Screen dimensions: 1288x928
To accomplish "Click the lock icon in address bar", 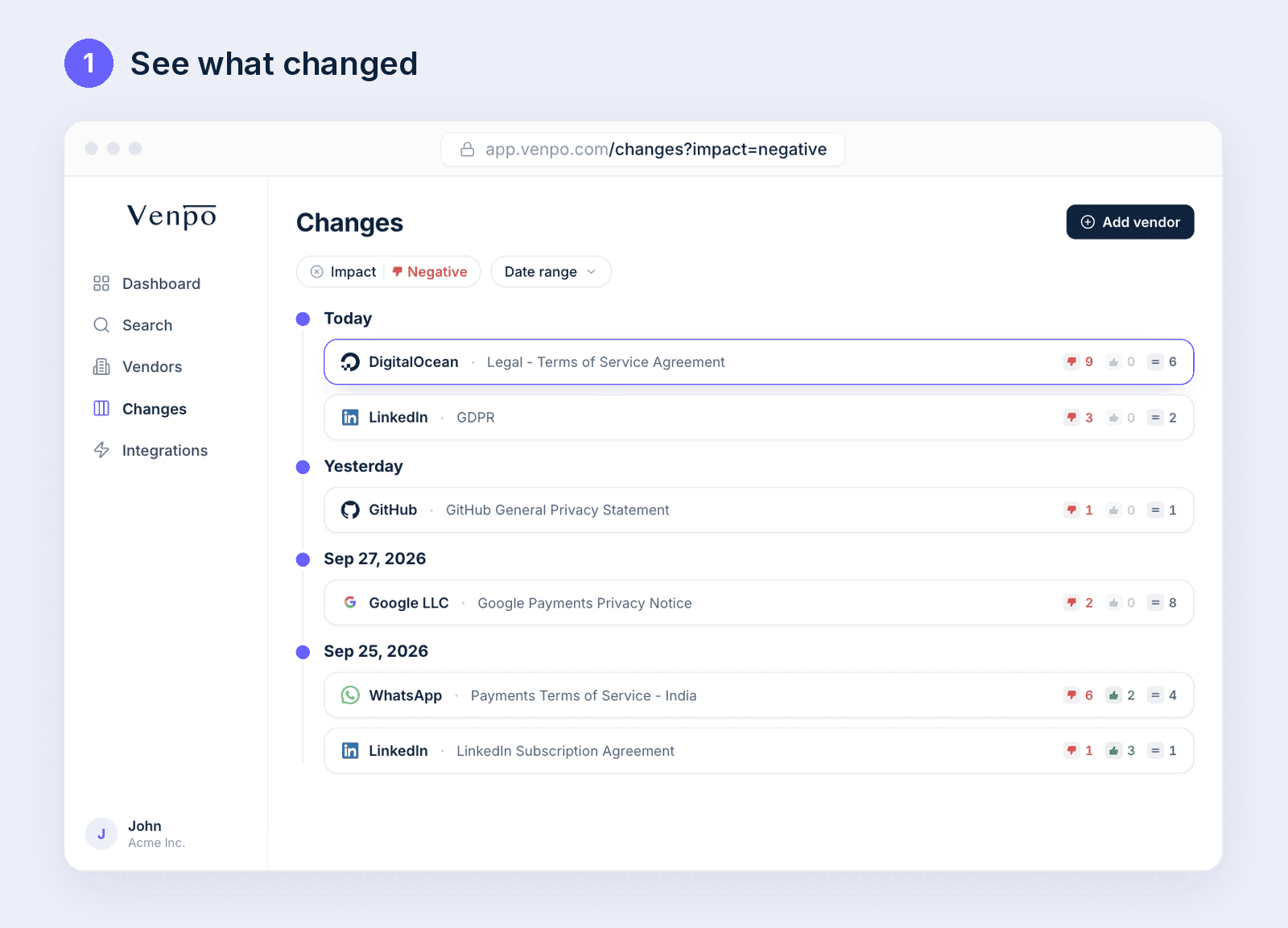I will [467, 150].
